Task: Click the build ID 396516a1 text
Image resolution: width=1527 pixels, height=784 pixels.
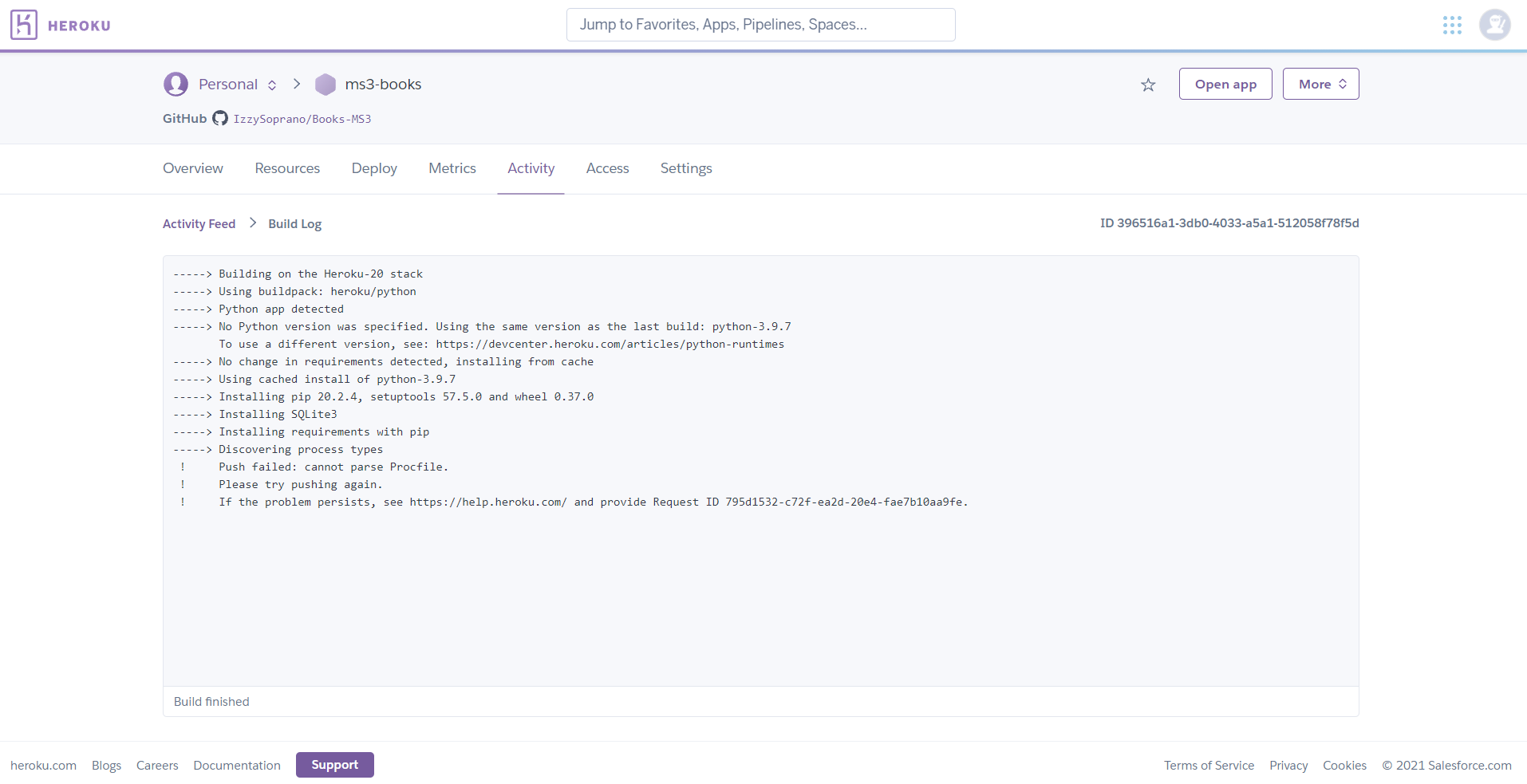Action: coord(1229,223)
